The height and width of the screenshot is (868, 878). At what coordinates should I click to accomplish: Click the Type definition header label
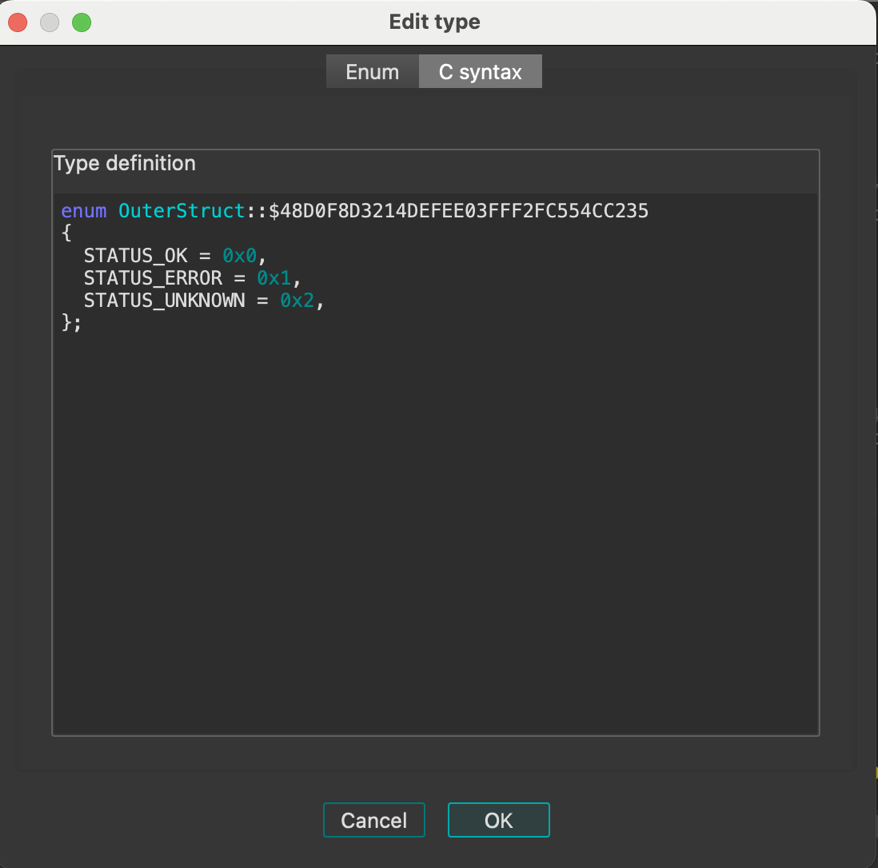tap(125, 163)
